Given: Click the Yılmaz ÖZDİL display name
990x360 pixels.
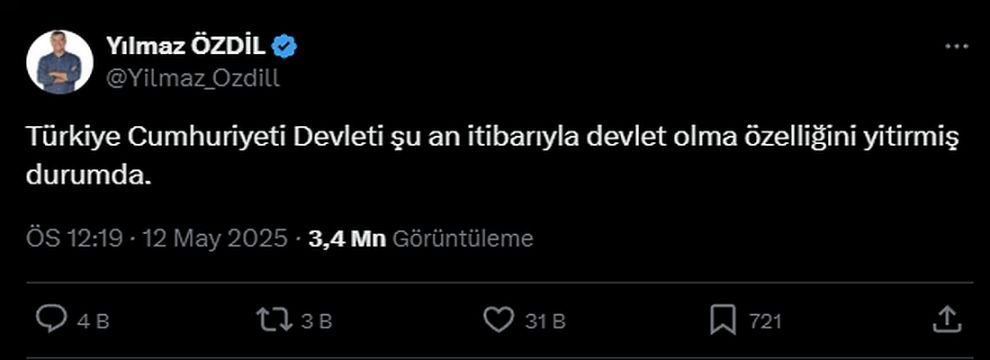Looking at the screenshot, I should [x=186, y=46].
